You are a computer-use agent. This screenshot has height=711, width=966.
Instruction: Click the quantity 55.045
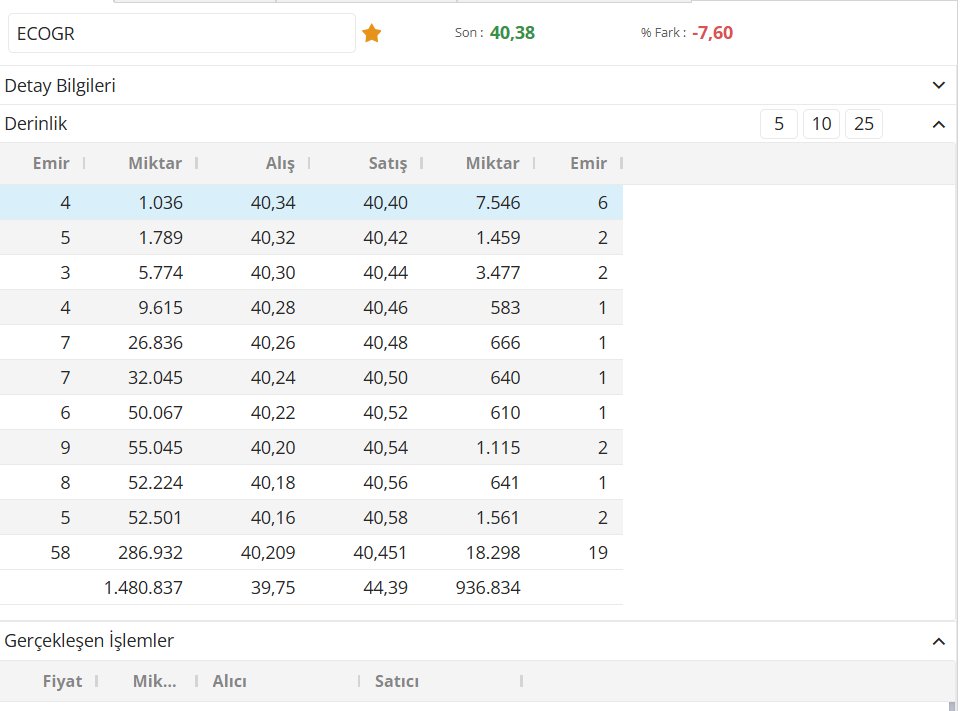point(155,448)
